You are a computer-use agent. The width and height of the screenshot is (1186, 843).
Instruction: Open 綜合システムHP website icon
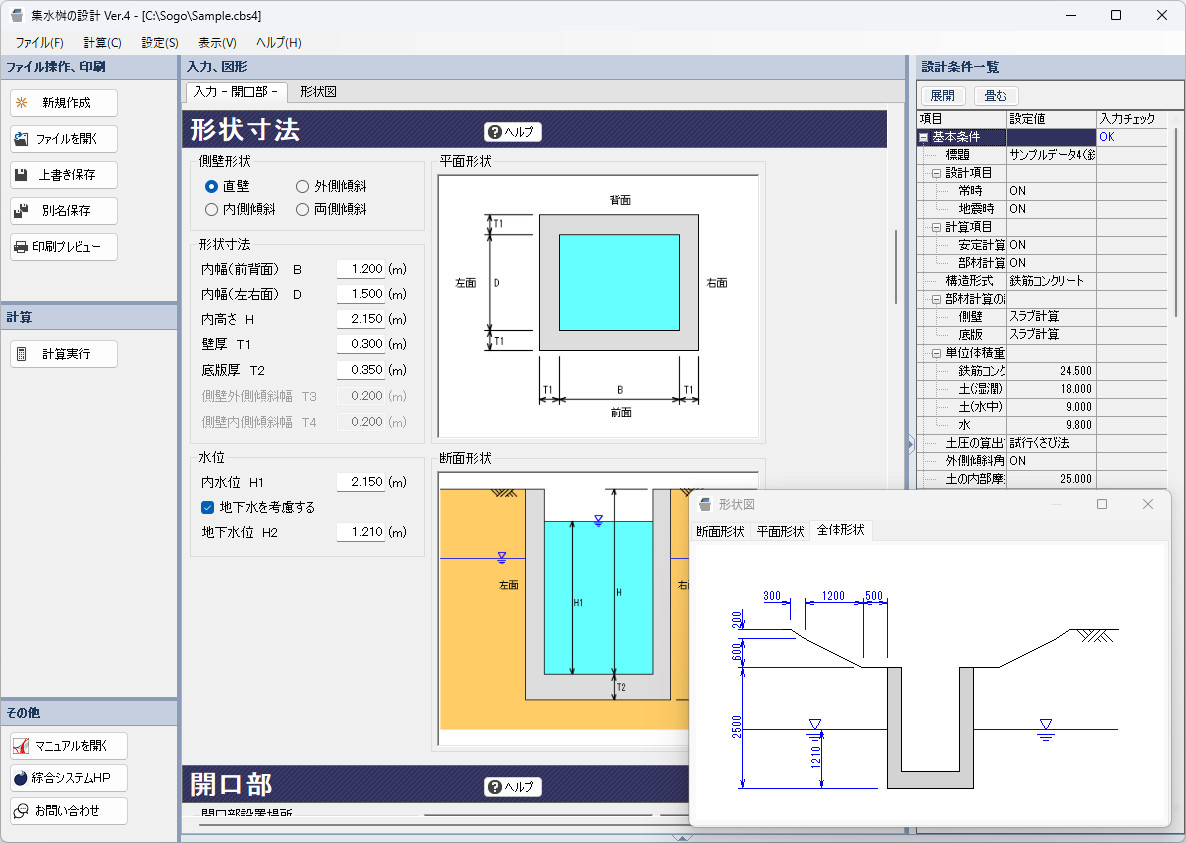[x=21, y=778]
